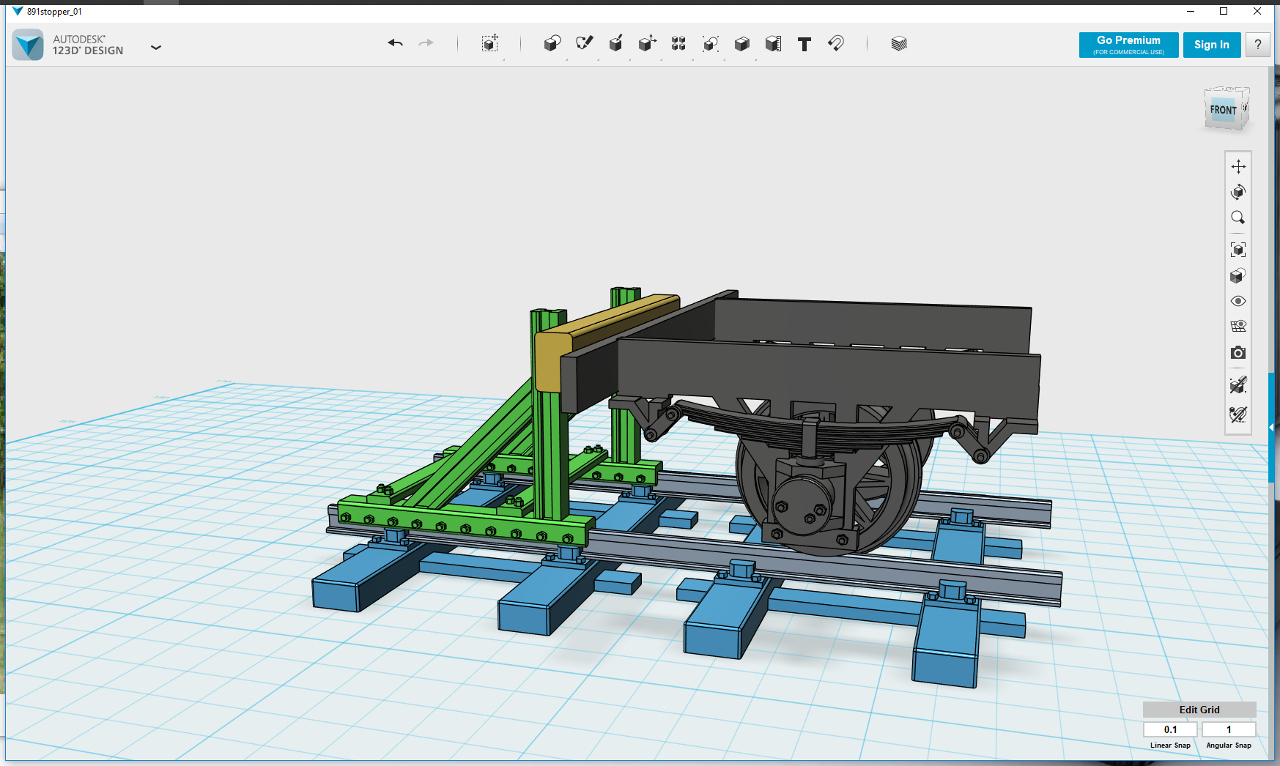Click the 891stopper_01 window title
The width and height of the screenshot is (1280, 766).
coord(54,11)
